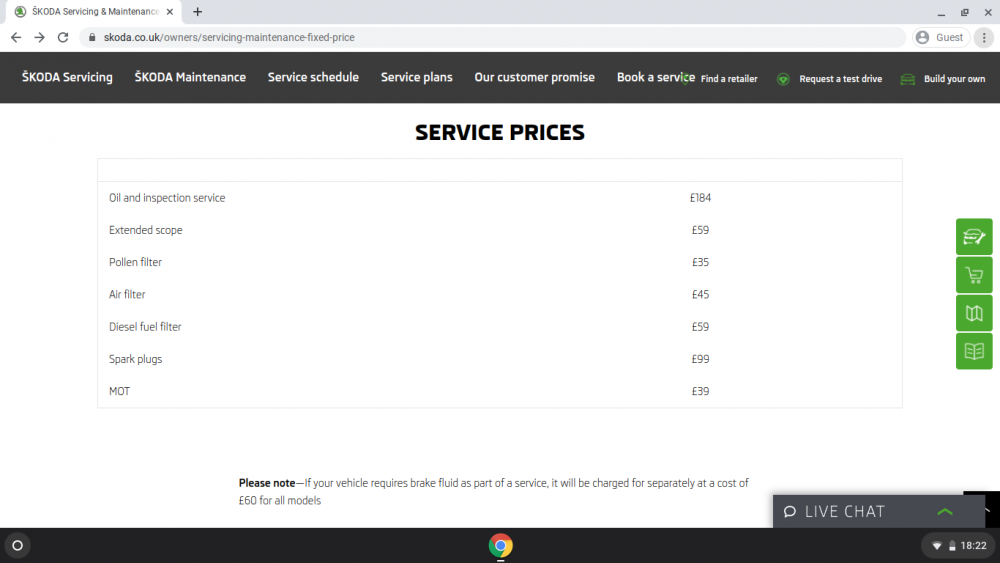Open the launcher circle button
Image resolution: width=1000 pixels, height=563 pixels.
point(18,546)
